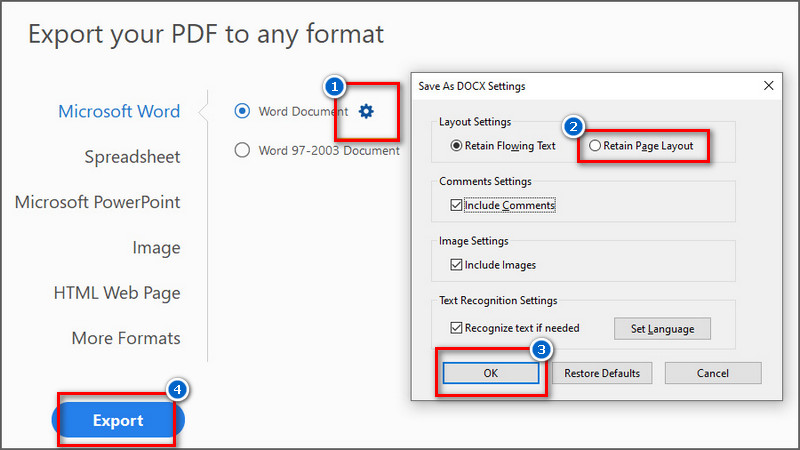
Task: Choose Retain Page Layout radio option
Action: pos(594,146)
